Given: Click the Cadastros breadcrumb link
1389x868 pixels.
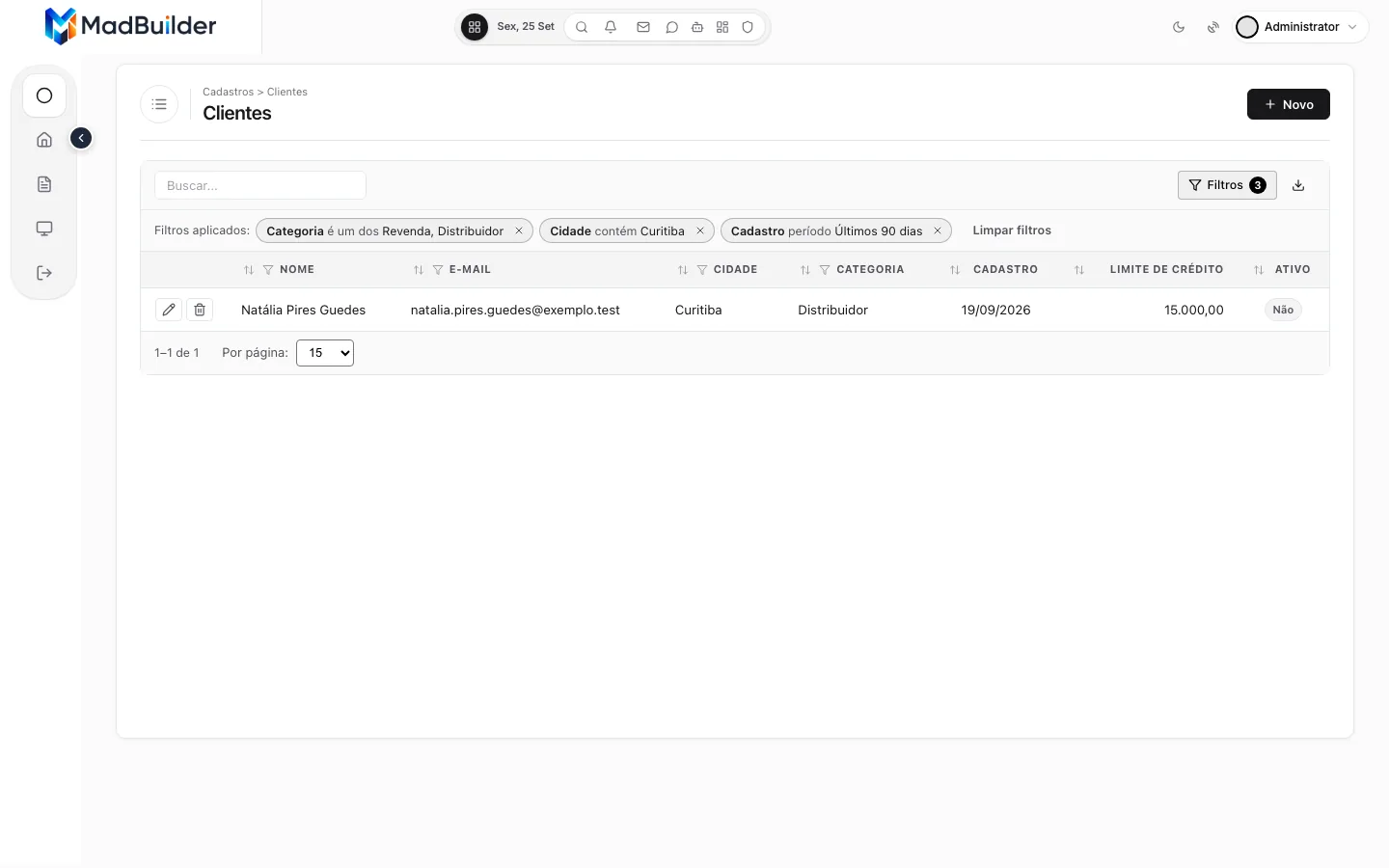Looking at the screenshot, I should pos(228,92).
